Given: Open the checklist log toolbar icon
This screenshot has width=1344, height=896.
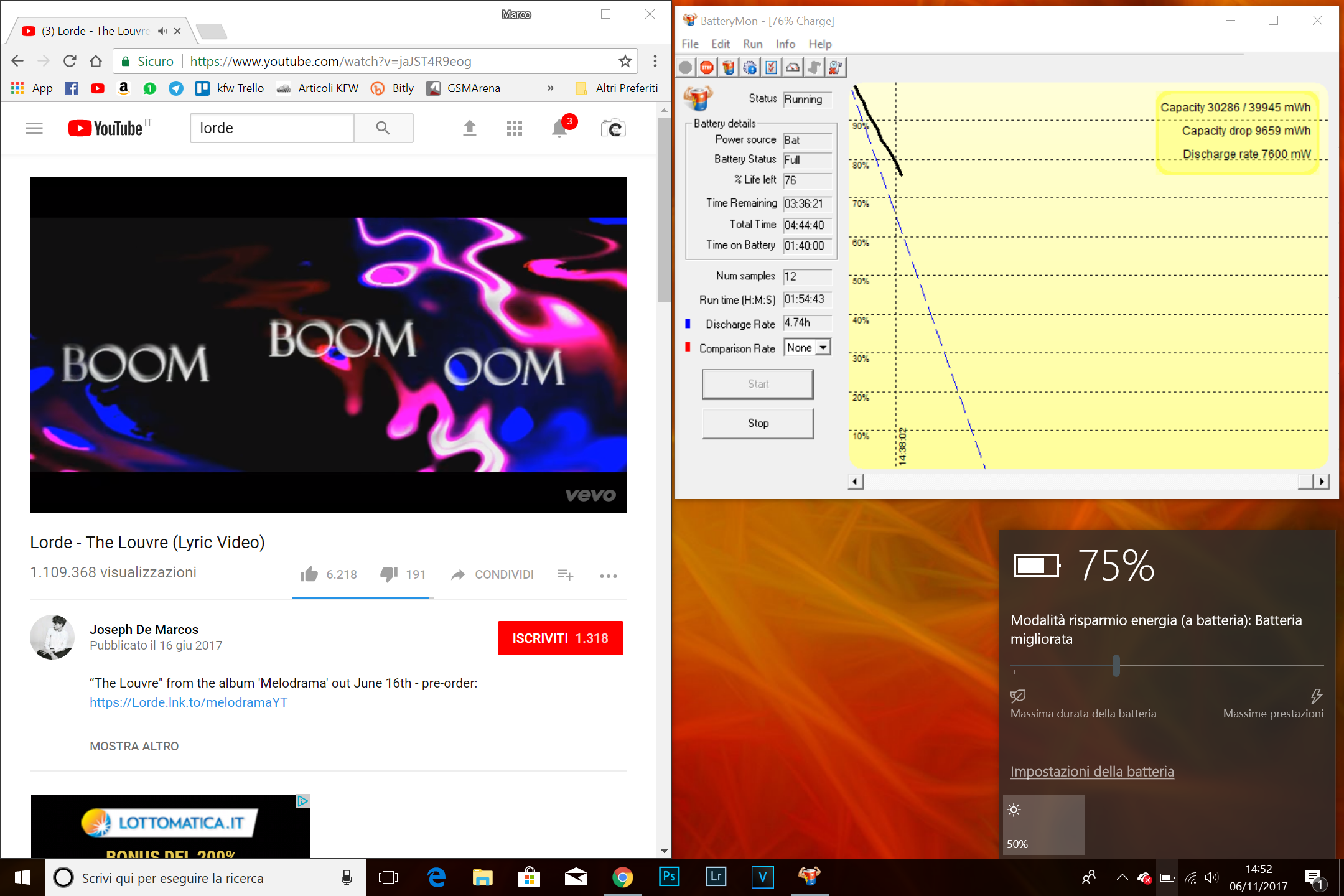Looking at the screenshot, I should (x=771, y=67).
